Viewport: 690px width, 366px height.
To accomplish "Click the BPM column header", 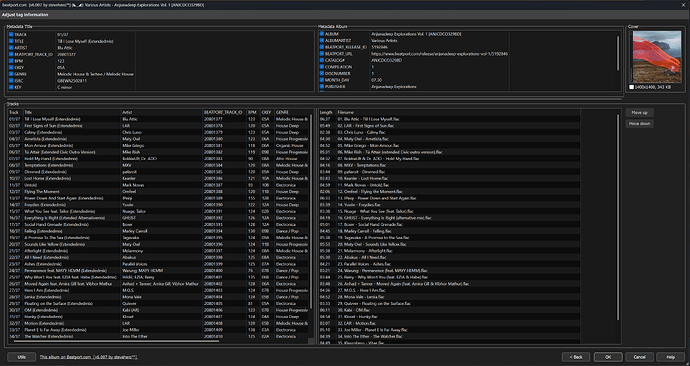I will 253,112.
